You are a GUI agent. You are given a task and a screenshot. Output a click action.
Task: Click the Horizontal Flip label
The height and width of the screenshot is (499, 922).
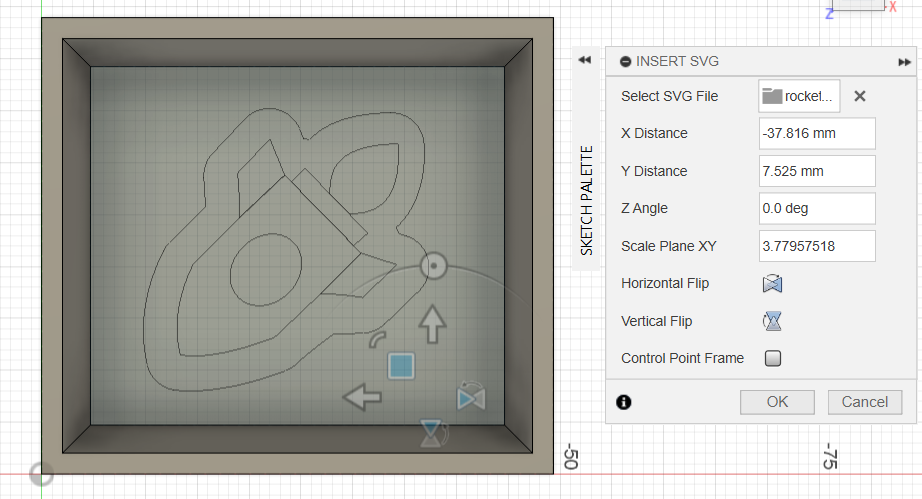[665, 283]
